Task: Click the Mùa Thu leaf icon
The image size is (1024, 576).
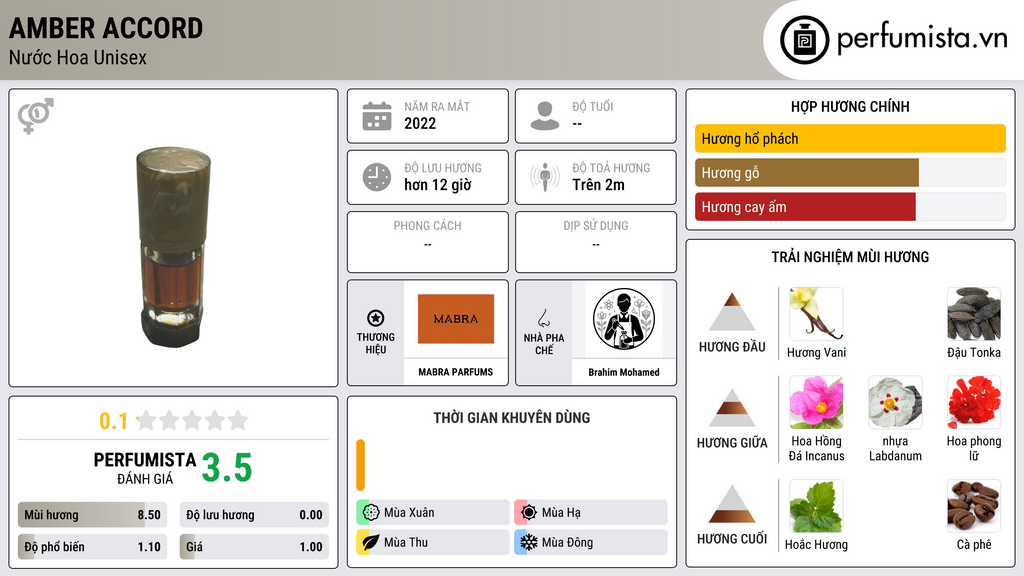Action: click(371, 542)
